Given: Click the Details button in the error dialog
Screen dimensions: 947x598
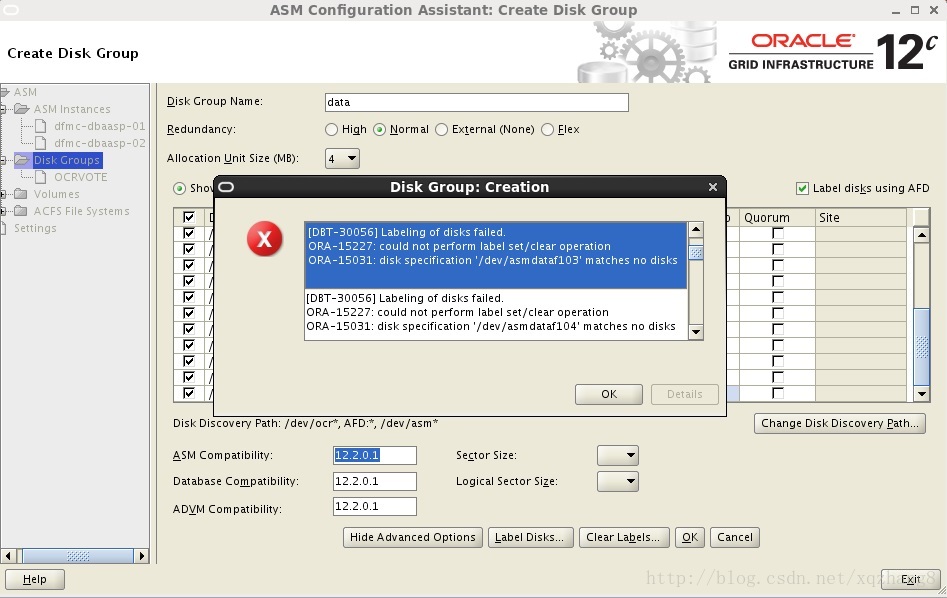Looking at the screenshot, I should click(x=684, y=394).
